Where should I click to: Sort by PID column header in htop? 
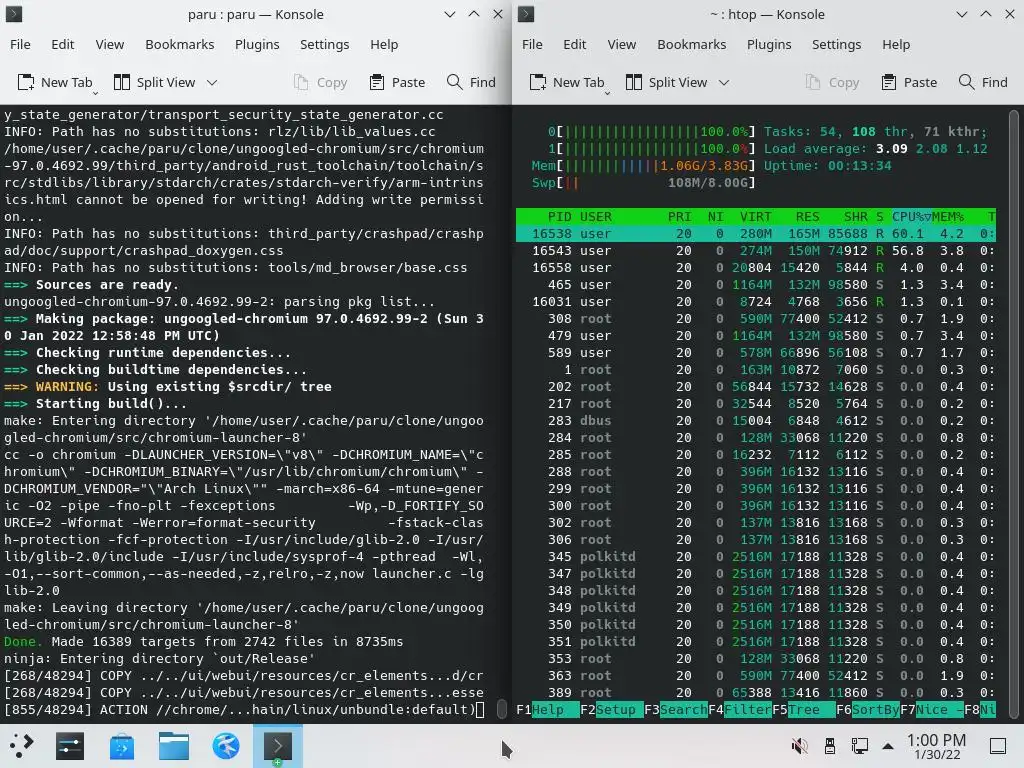click(x=560, y=217)
